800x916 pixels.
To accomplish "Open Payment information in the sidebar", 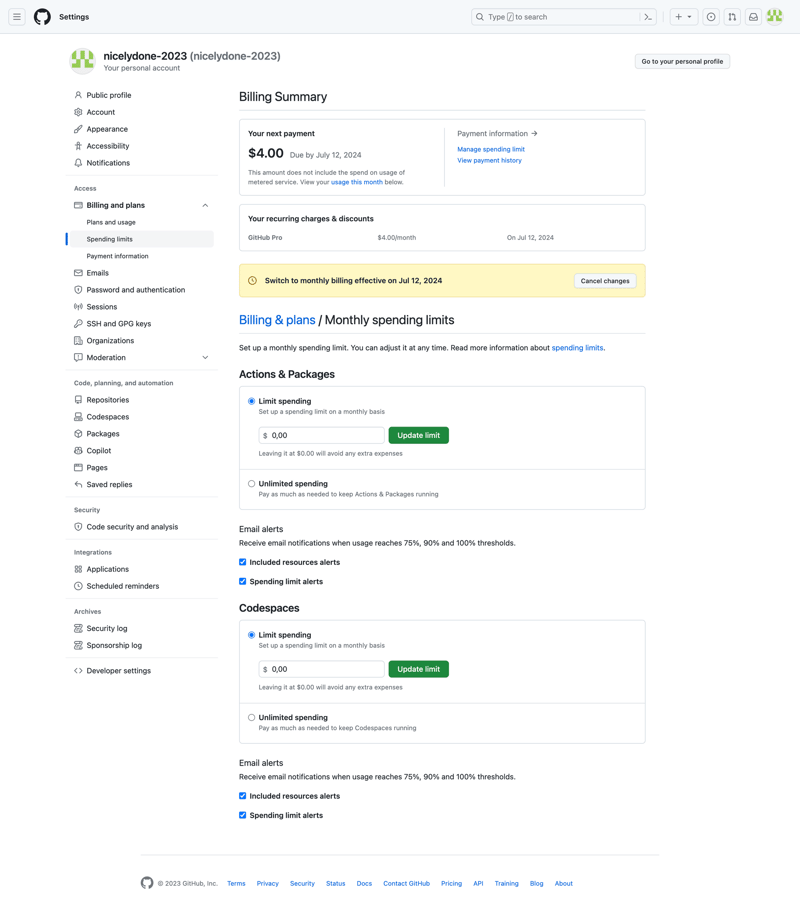I will click(118, 255).
